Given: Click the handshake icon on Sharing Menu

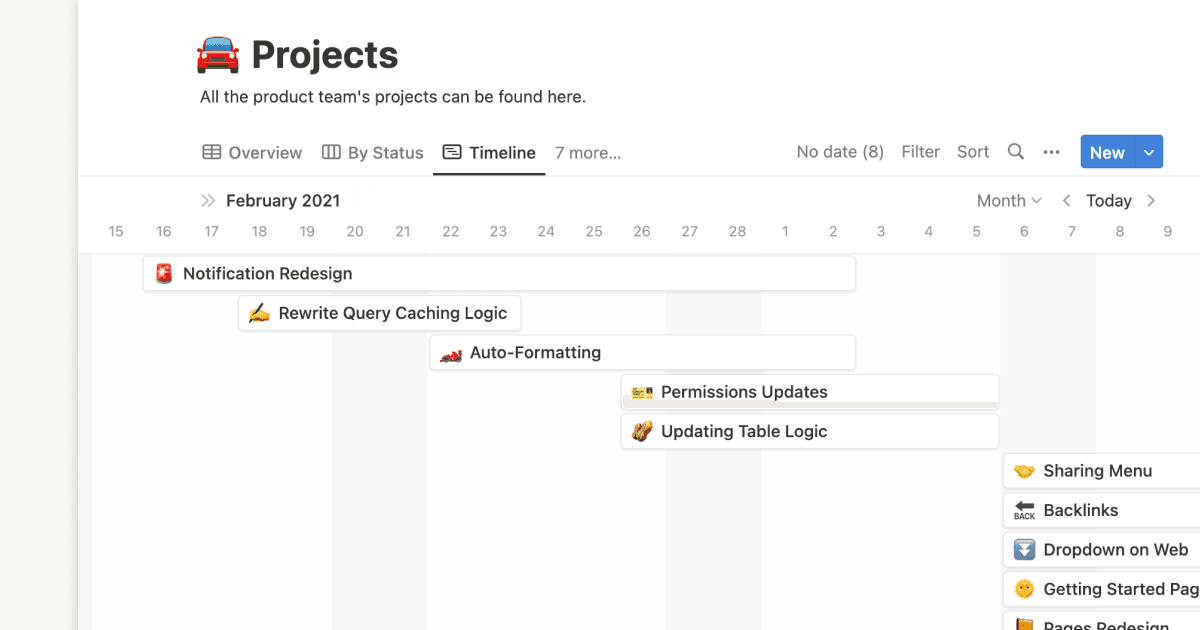Looking at the screenshot, I should (x=1024, y=470).
